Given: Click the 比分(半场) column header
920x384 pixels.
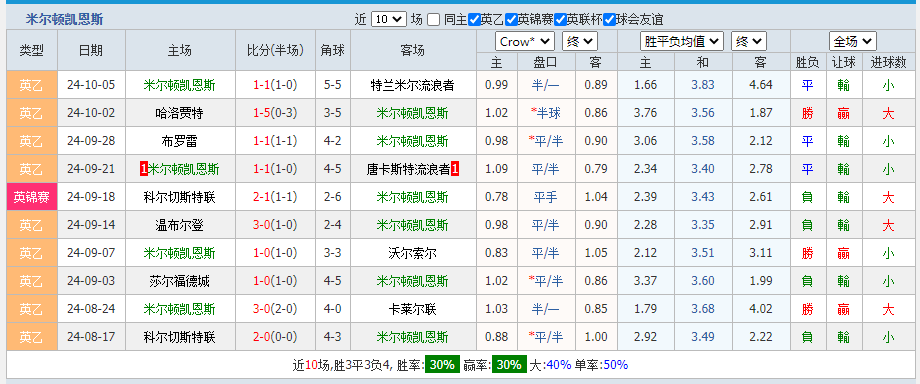Looking at the screenshot, I should pos(275,50).
